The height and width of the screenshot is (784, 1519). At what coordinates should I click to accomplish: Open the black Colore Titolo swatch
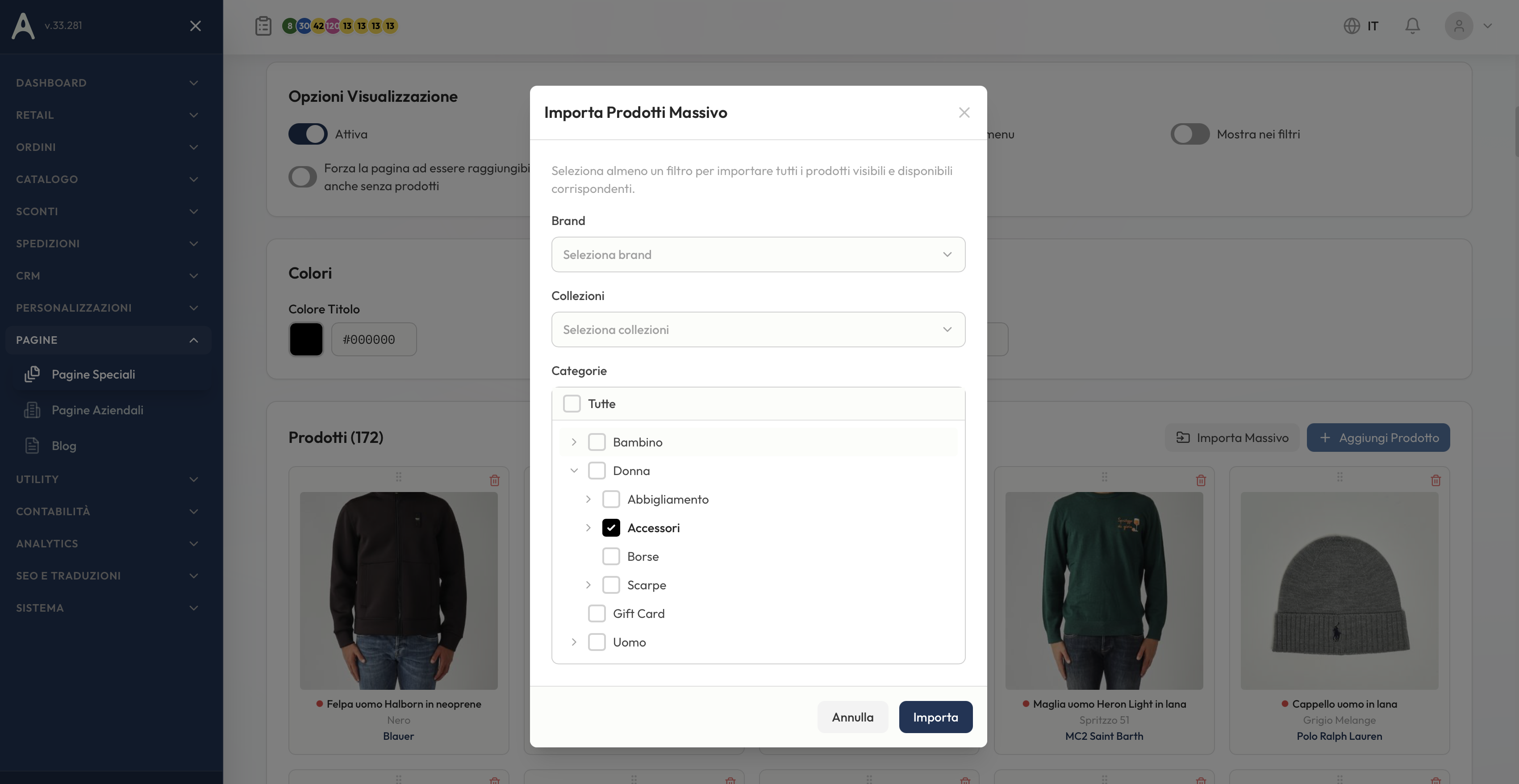306,339
